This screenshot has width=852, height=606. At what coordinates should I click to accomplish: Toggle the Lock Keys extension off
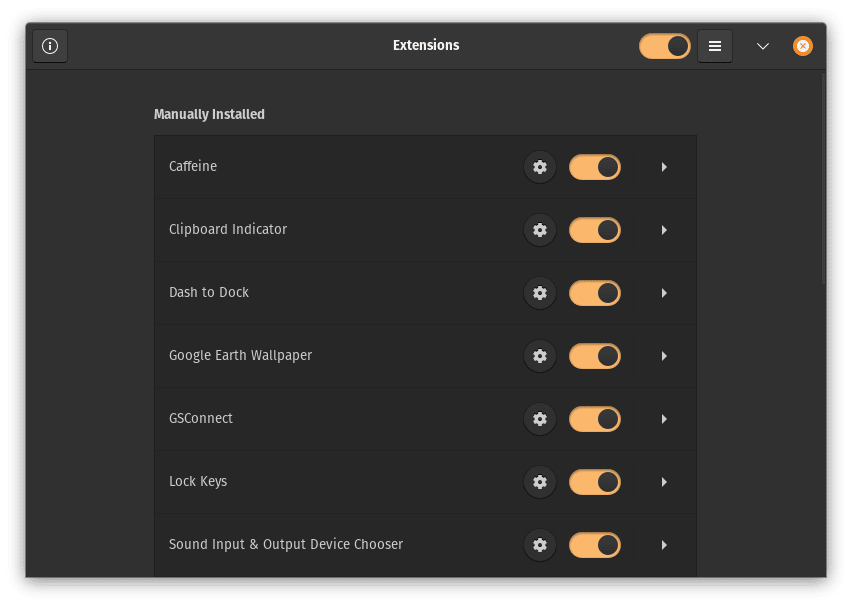click(594, 482)
